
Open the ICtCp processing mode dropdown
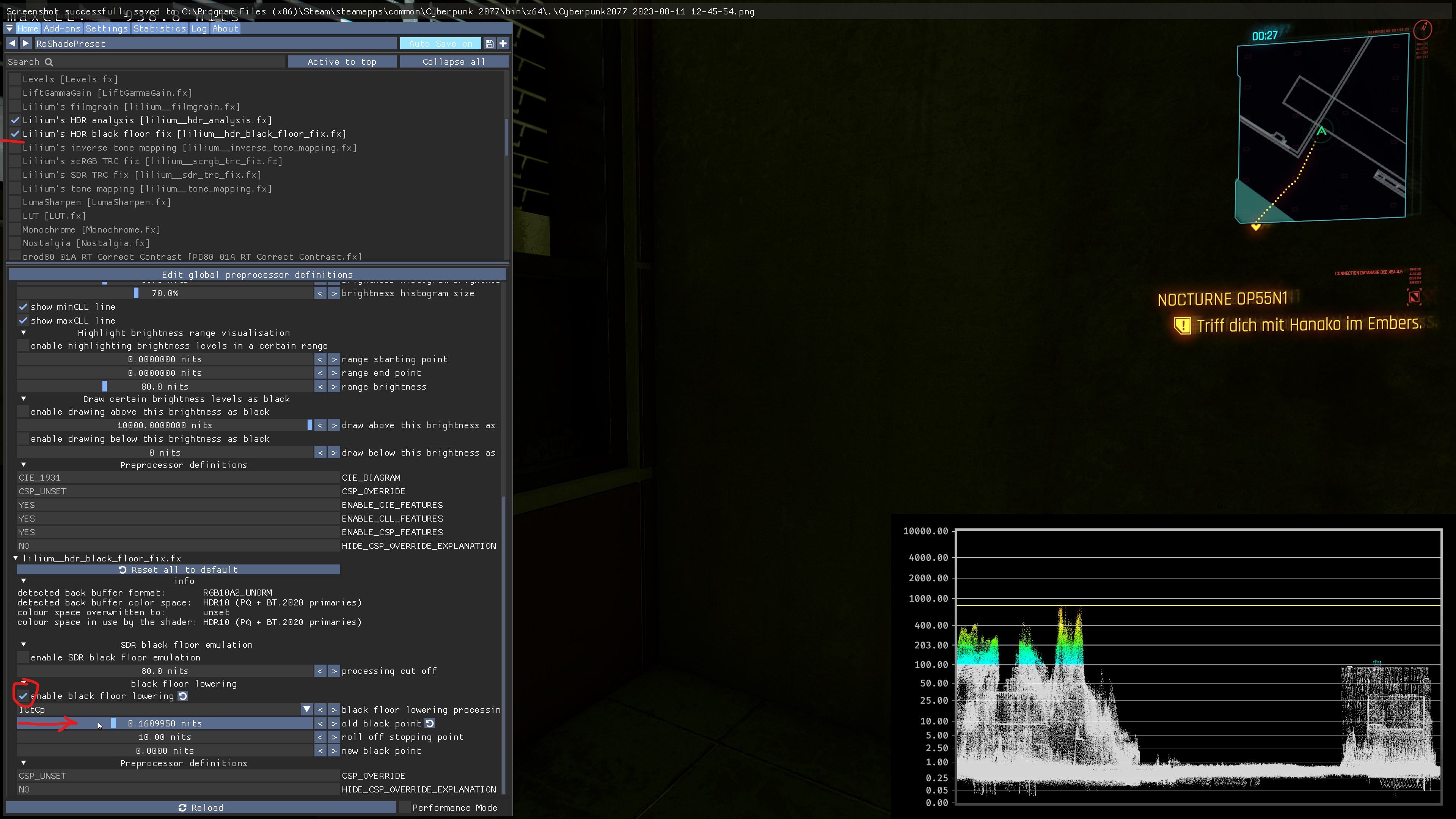coord(306,710)
